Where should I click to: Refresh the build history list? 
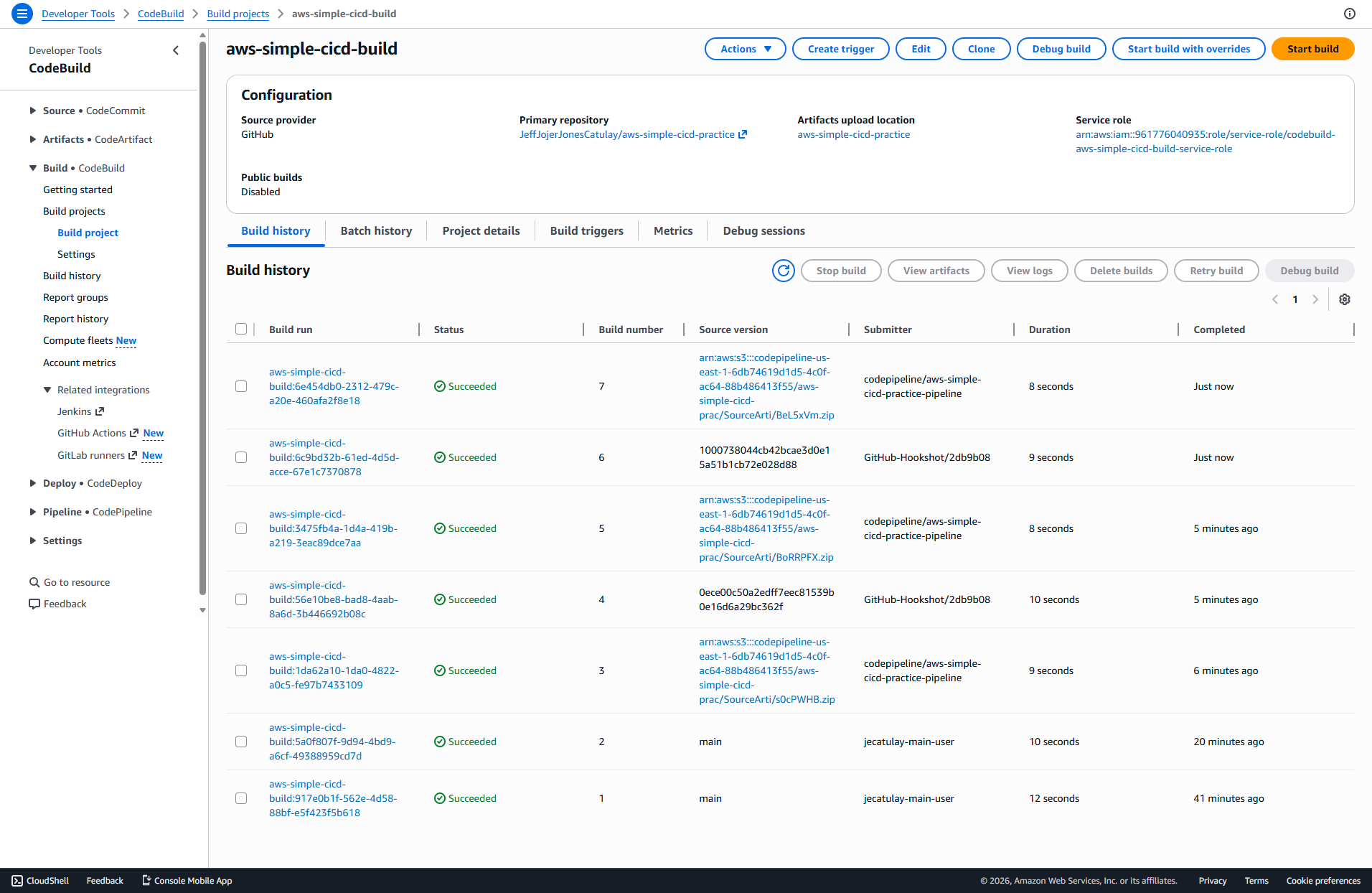(x=784, y=271)
